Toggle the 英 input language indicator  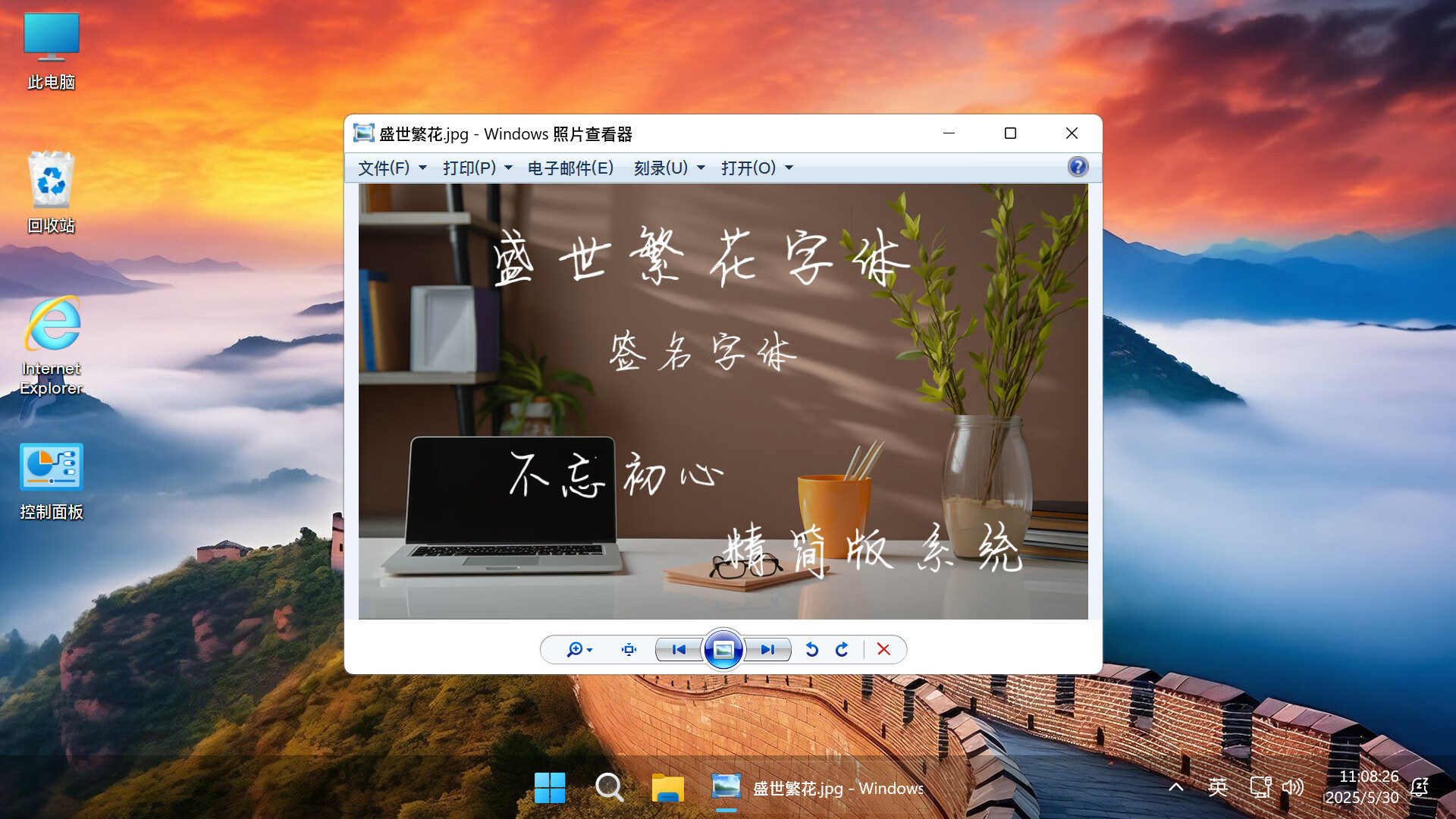coord(1218,787)
